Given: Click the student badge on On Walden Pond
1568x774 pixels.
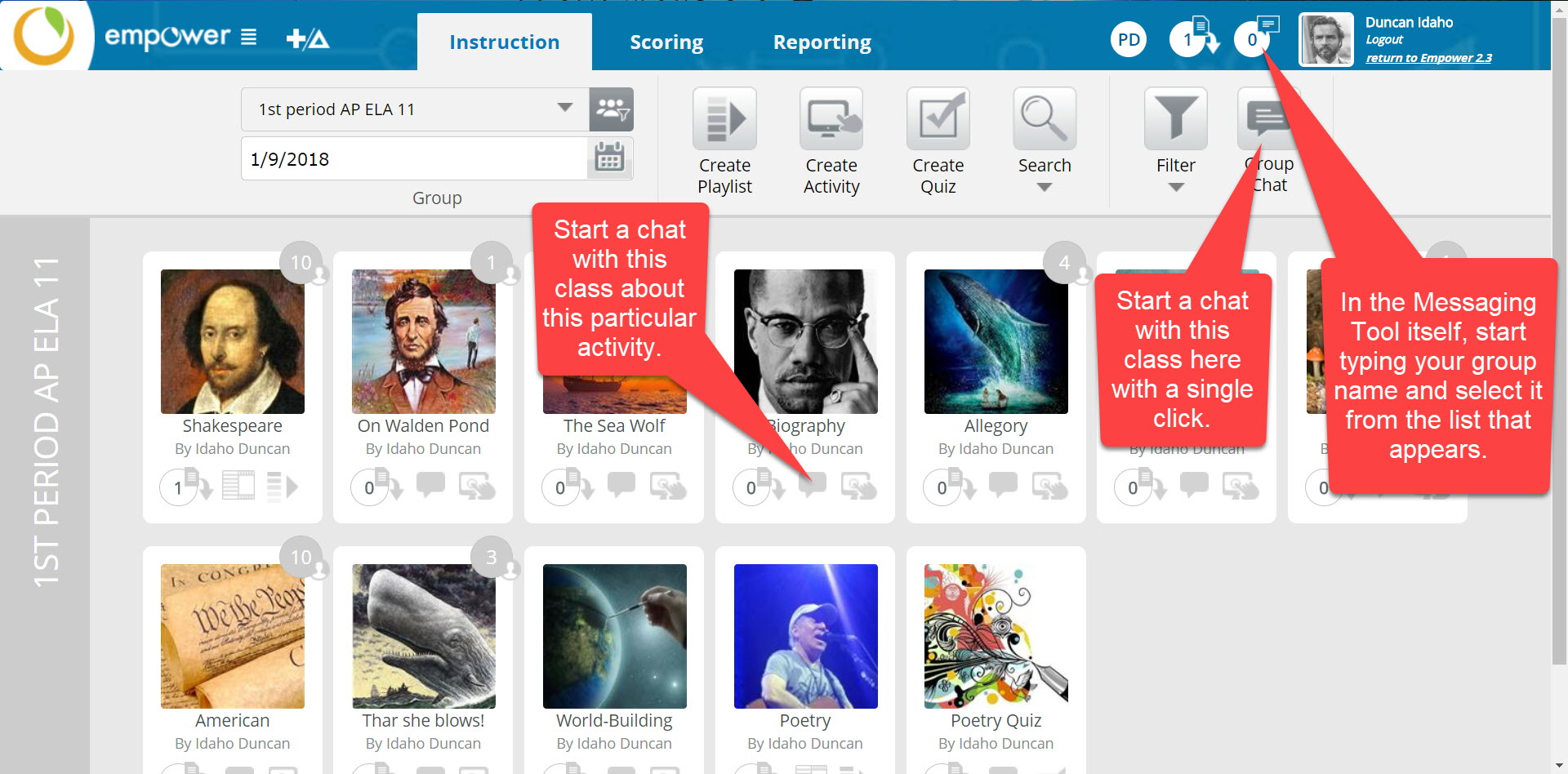Looking at the screenshot, I should coord(492,263).
